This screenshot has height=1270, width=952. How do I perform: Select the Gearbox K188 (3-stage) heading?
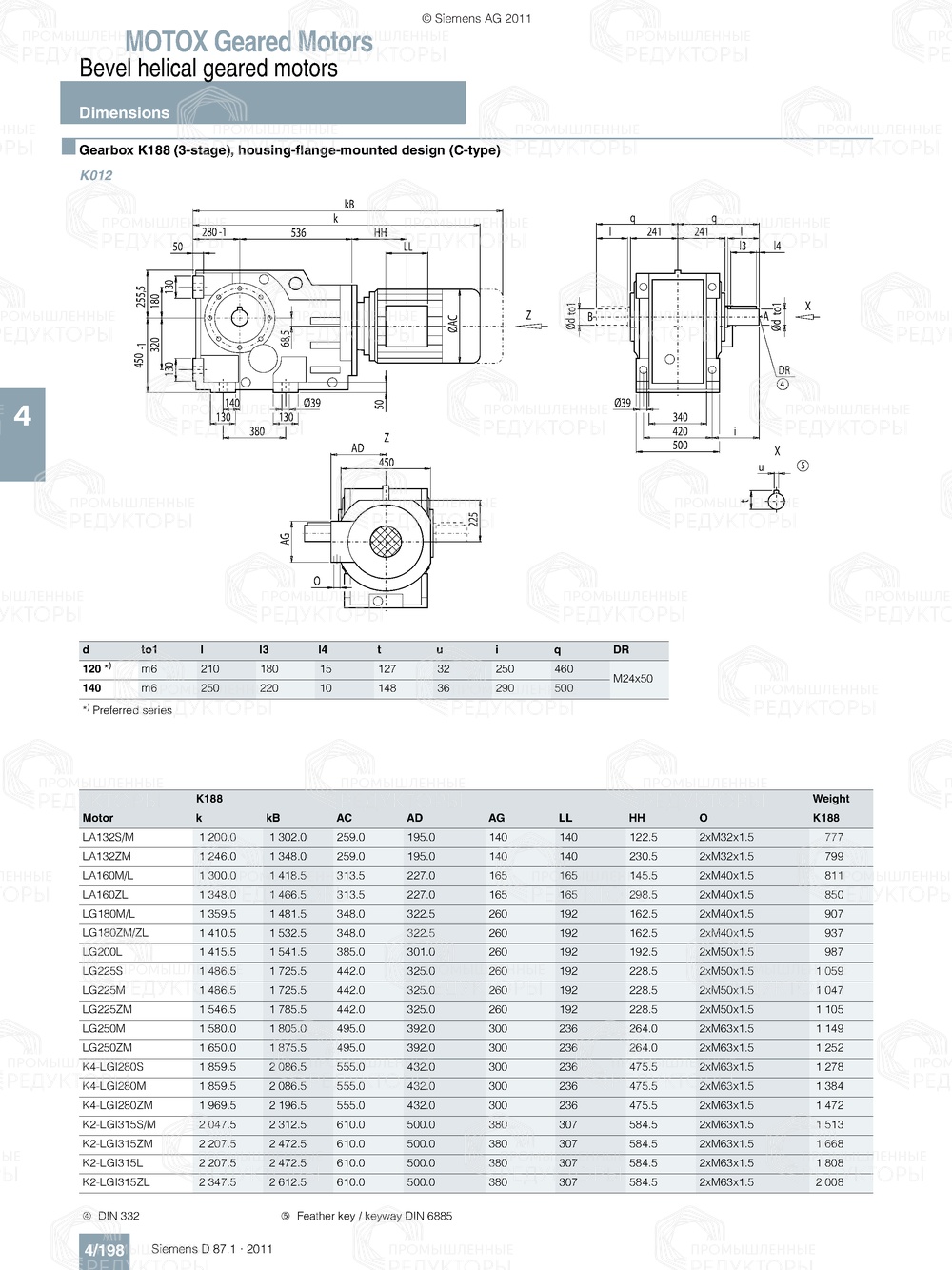coord(290,149)
